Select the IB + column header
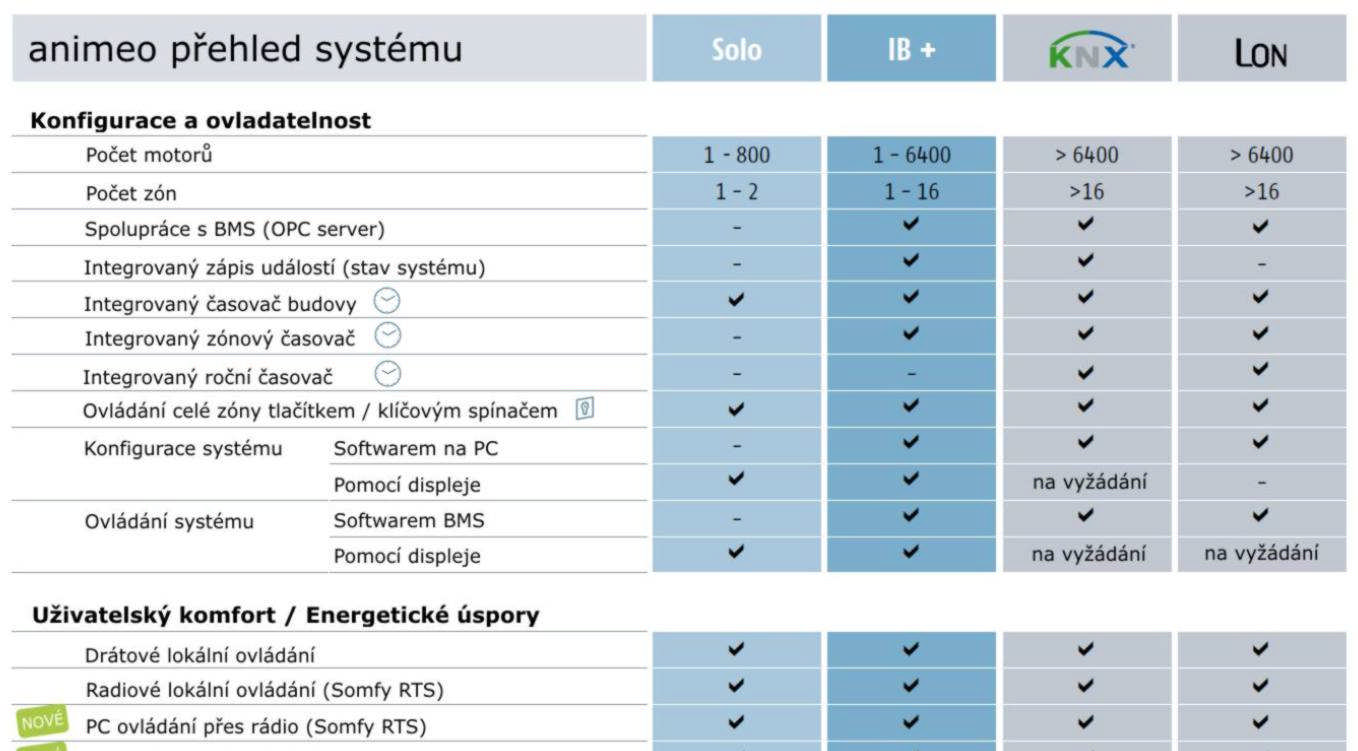 point(911,50)
